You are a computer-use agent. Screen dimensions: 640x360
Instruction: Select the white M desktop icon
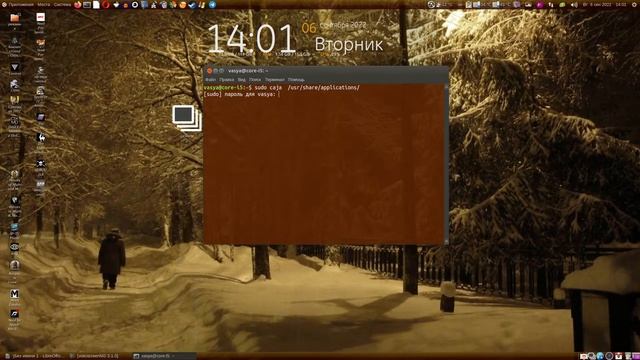coord(14,294)
